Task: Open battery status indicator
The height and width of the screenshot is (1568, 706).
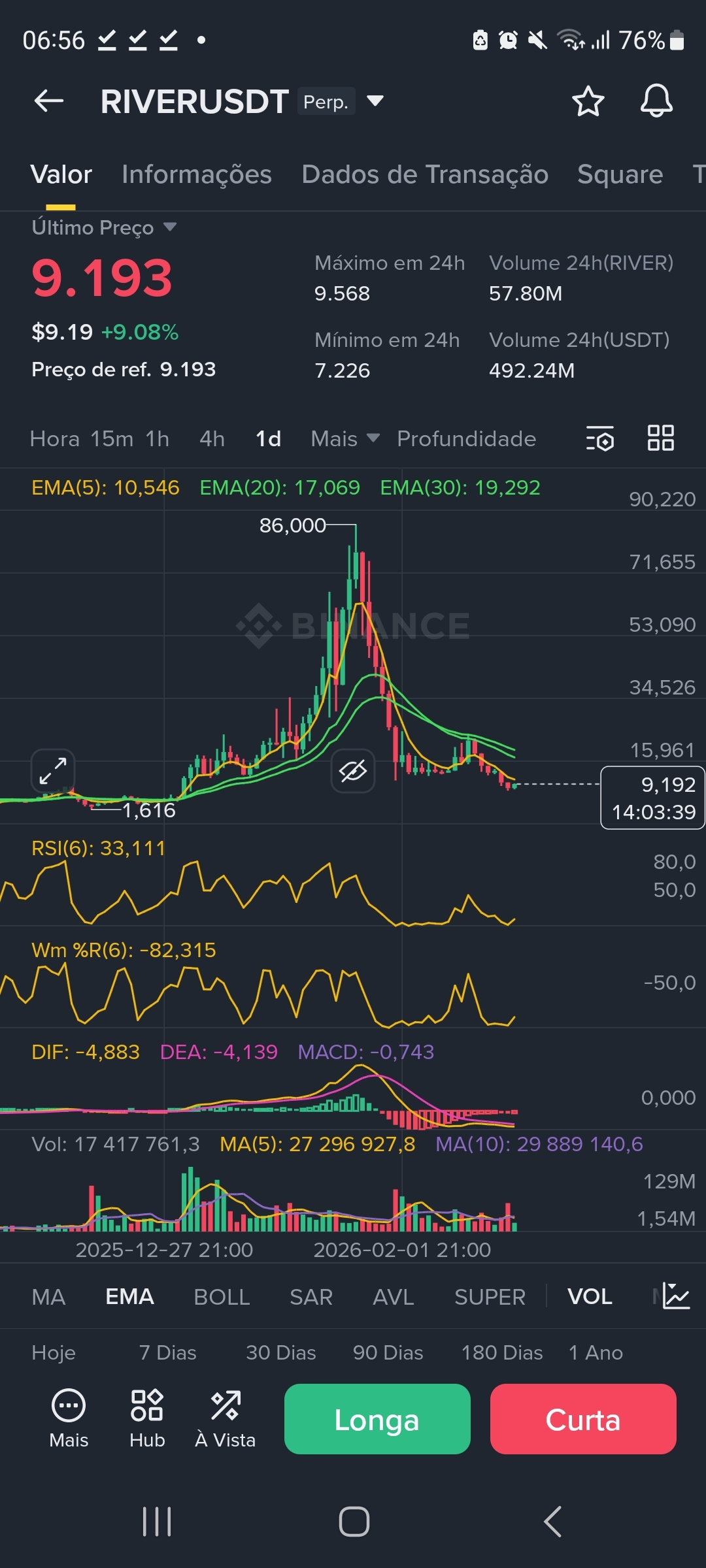Action: pyautogui.click(x=677, y=41)
